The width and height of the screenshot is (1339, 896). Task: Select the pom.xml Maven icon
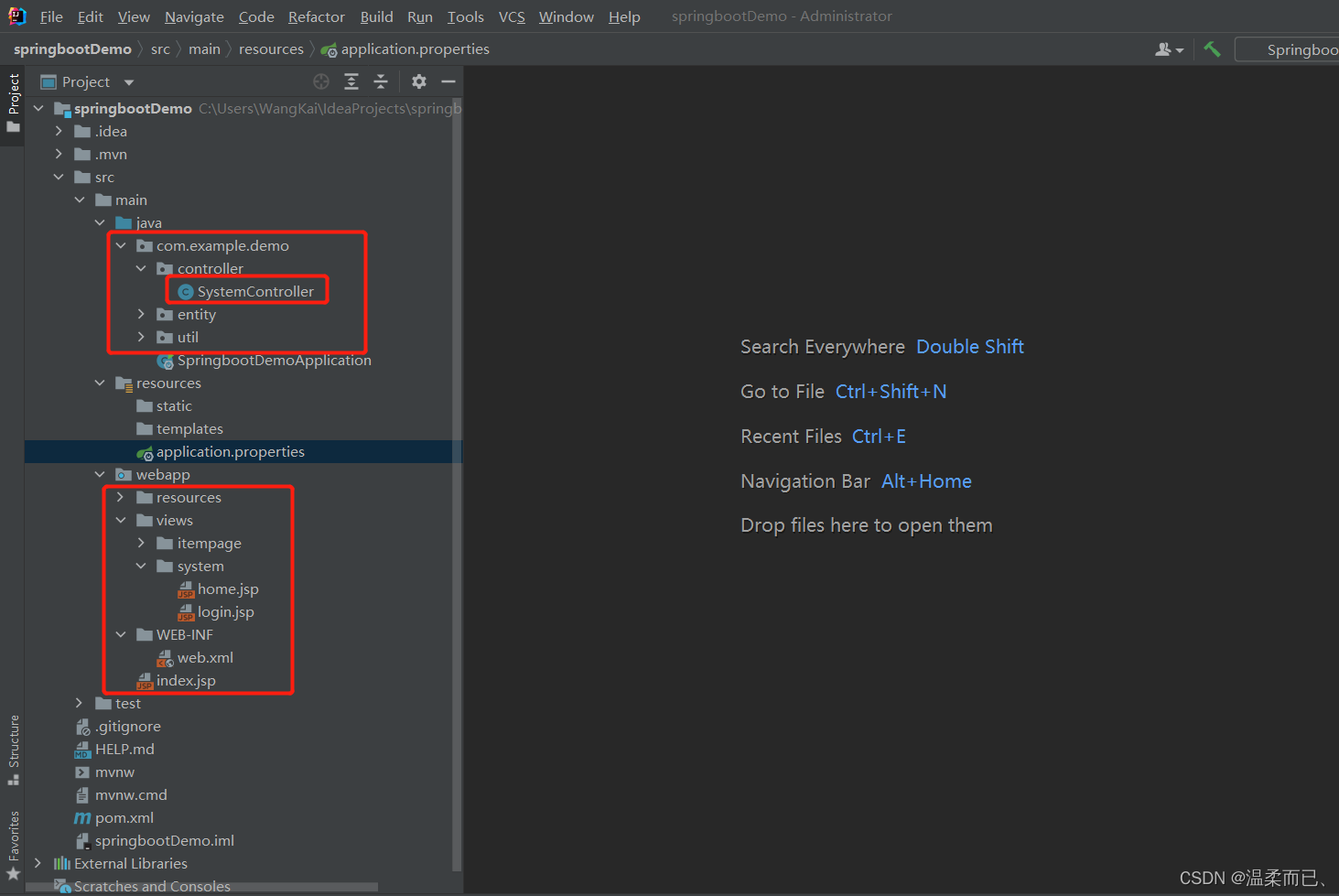(x=82, y=818)
